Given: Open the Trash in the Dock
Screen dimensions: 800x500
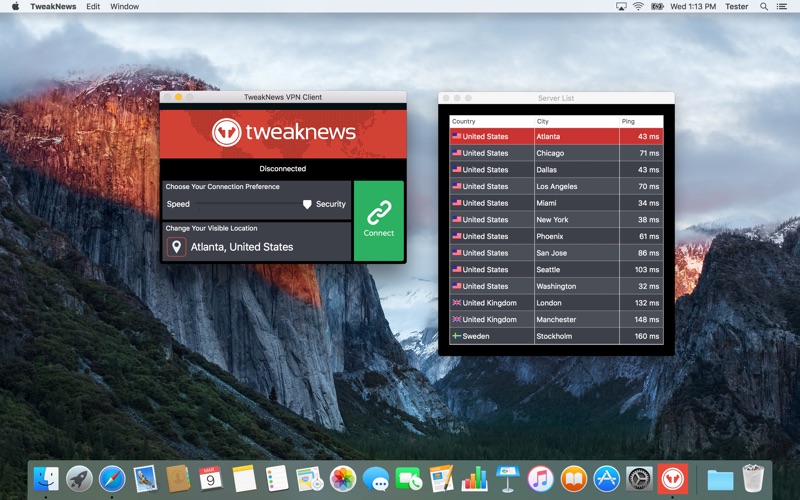Looking at the screenshot, I should pyautogui.click(x=753, y=478).
